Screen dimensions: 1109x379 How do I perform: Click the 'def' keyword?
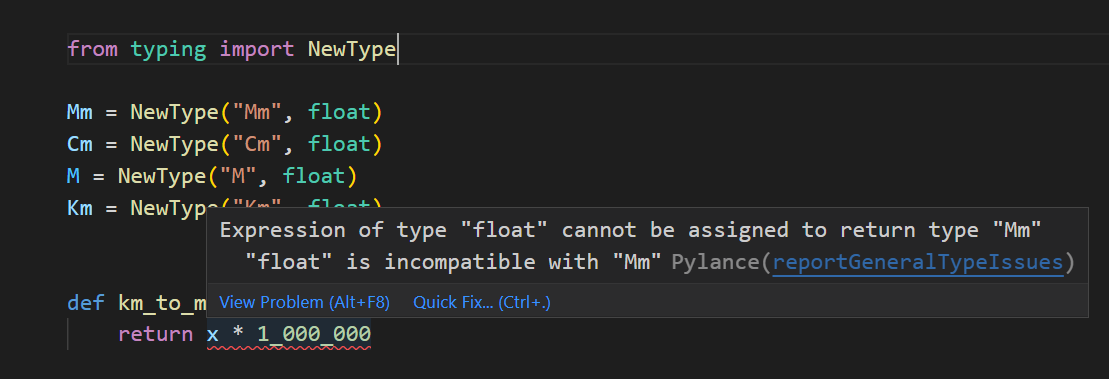[86, 303]
